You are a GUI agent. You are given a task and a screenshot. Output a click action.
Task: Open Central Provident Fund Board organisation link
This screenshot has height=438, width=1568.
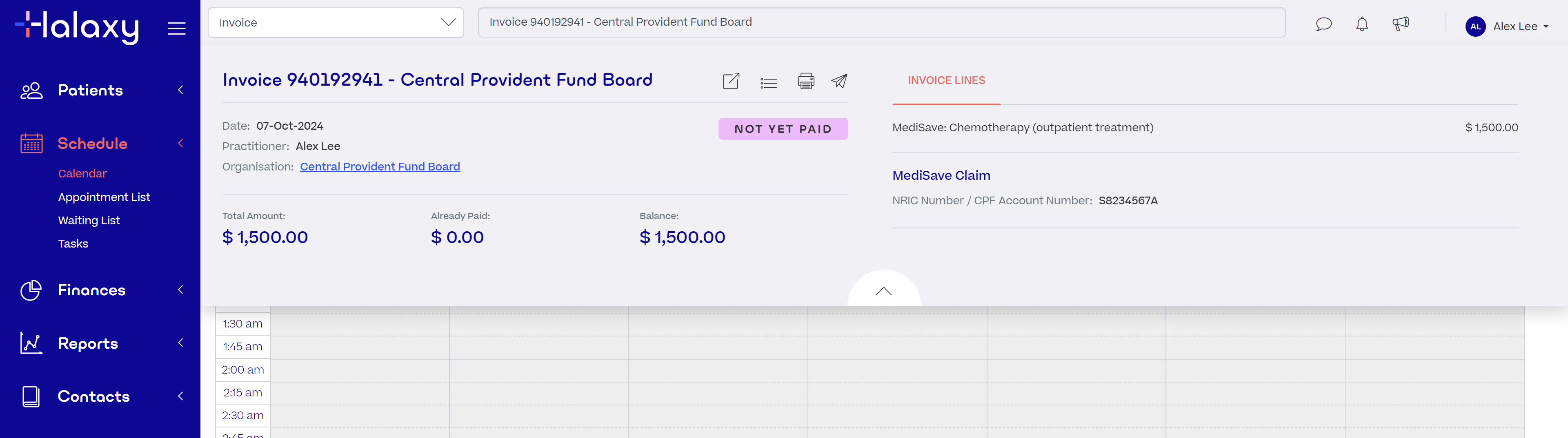[380, 167]
